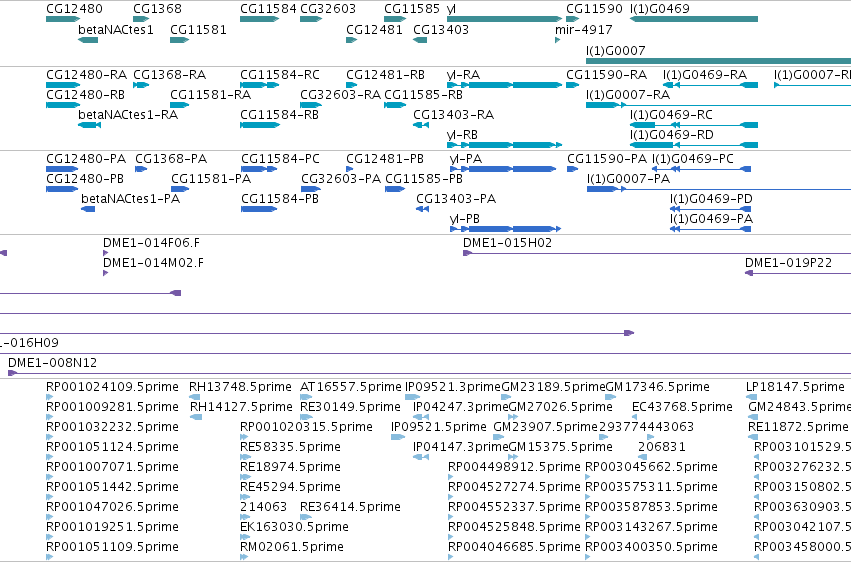Click BAC clone DME1-019P22
This screenshot has width=851, height=562.
[798, 273]
